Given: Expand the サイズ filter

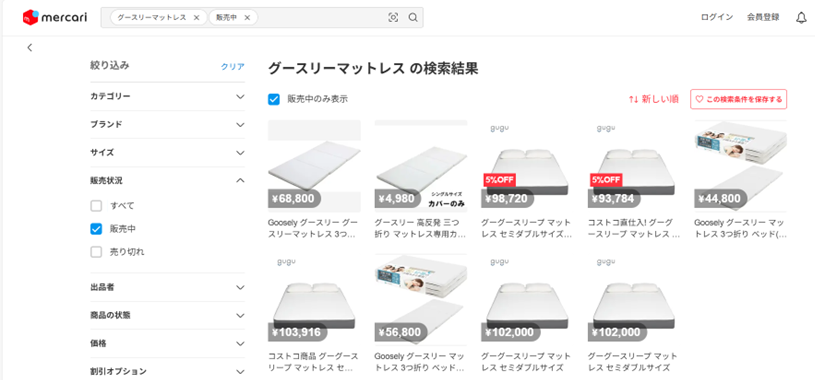Looking at the screenshot, I should pos(167,153).
